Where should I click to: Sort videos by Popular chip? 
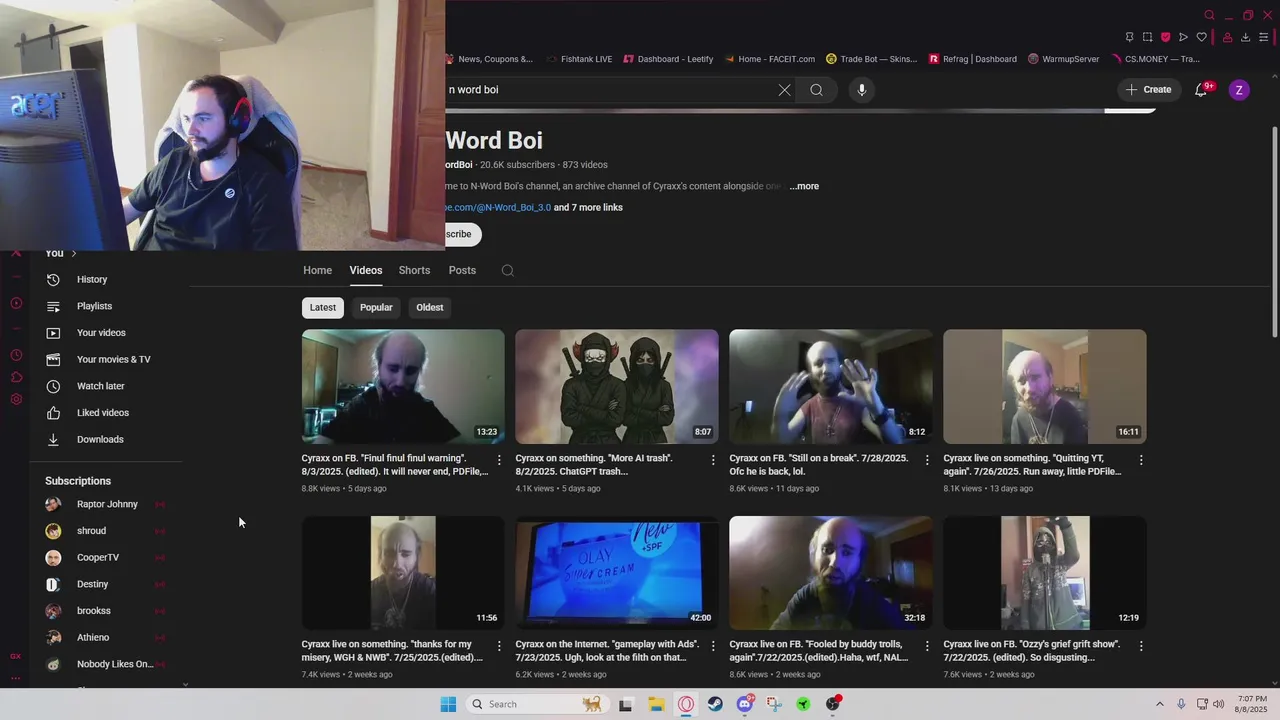[x=376, y=308]
